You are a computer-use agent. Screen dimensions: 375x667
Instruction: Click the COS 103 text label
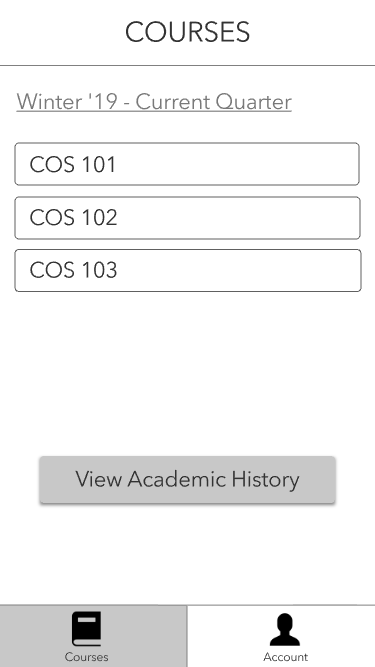73,270
